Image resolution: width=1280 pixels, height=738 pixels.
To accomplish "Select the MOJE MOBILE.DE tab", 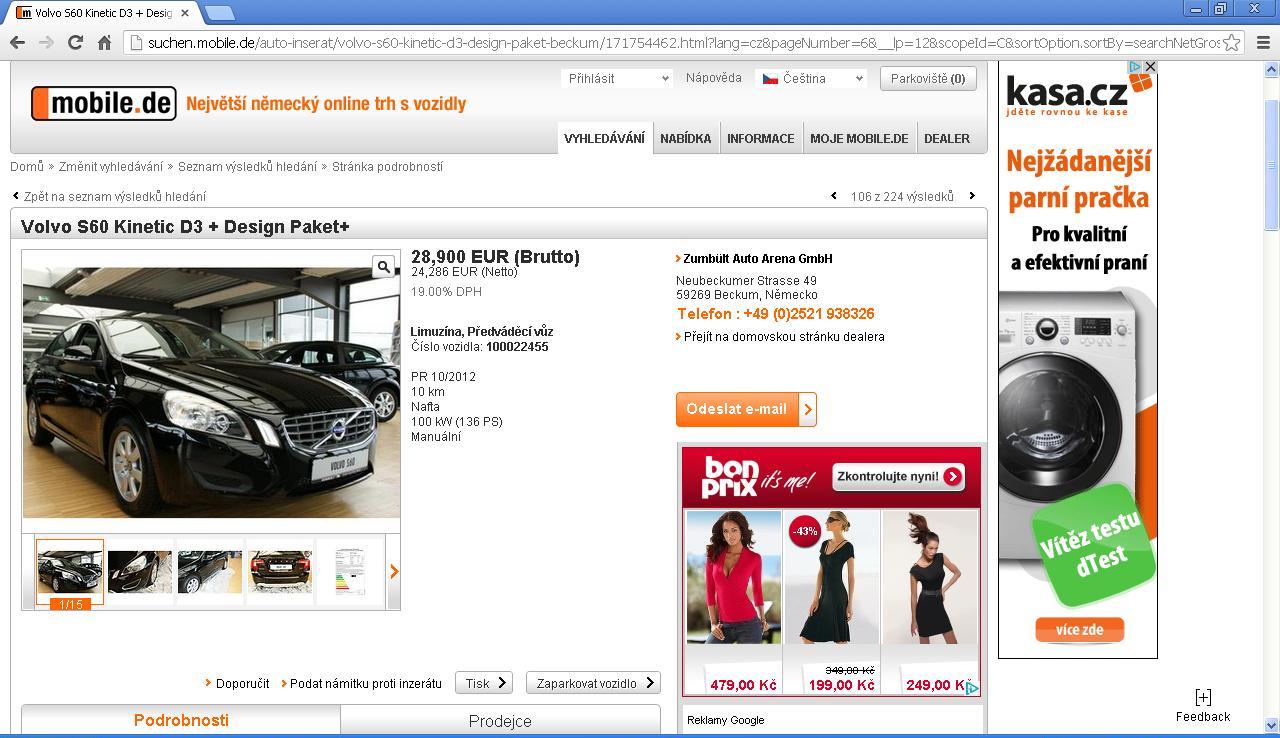I will [x=859, y=138].
